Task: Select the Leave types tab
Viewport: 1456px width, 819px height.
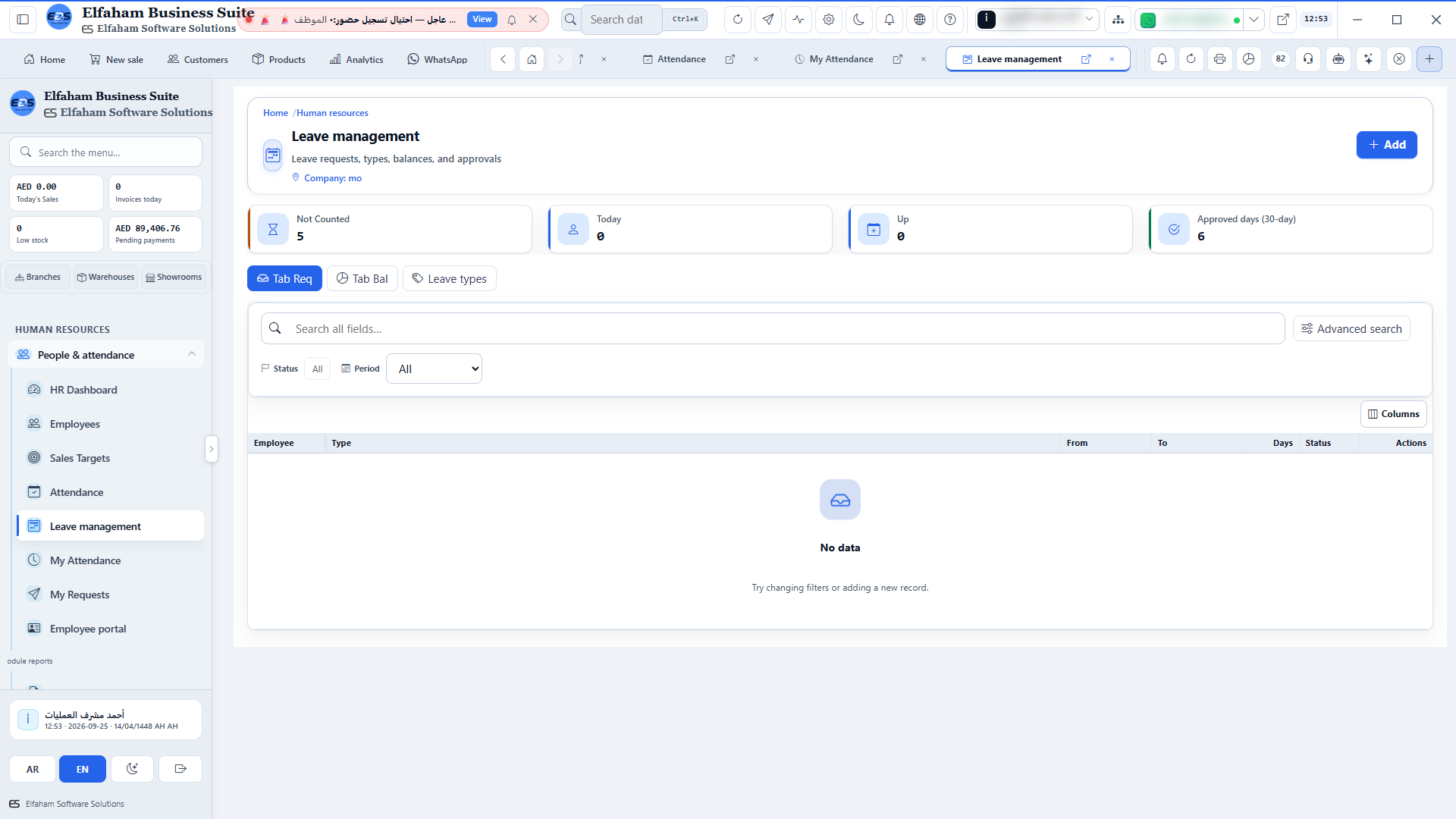Action: 450,278
